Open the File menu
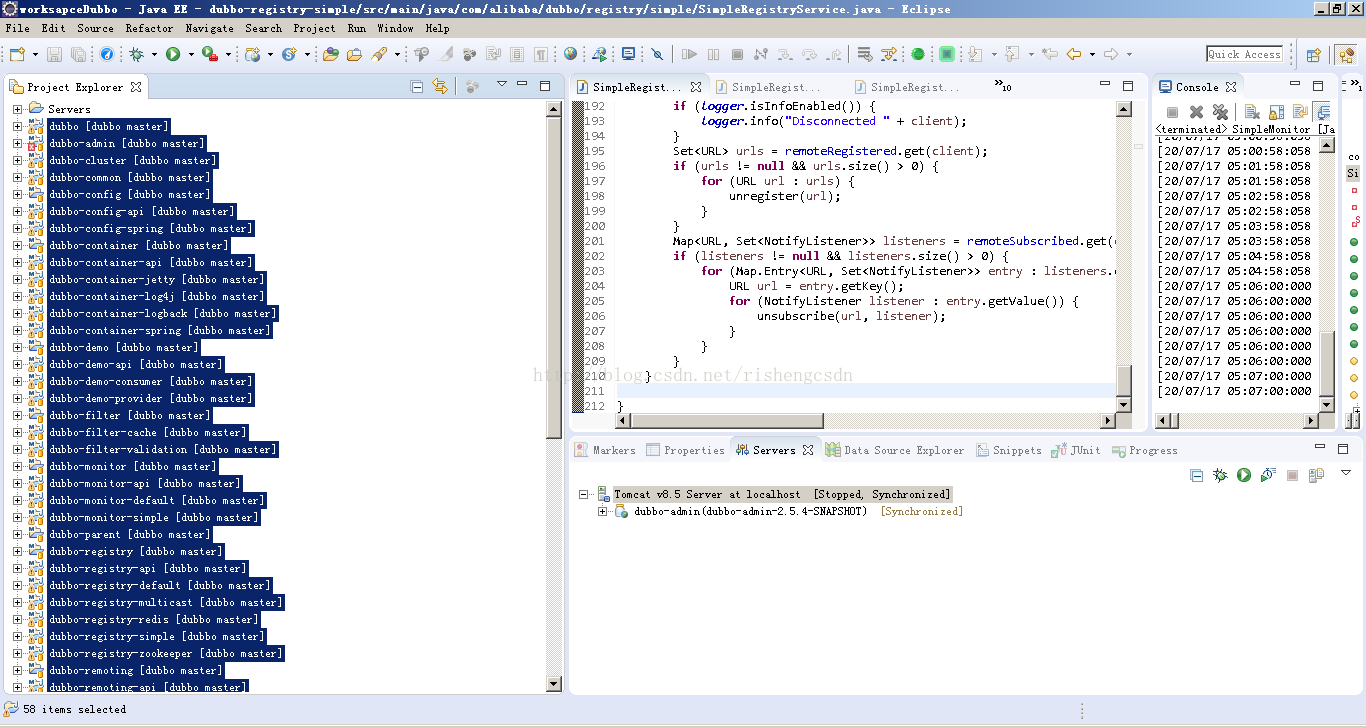The height and width of the screenshot is (728, 1366). tap(17, 28)
